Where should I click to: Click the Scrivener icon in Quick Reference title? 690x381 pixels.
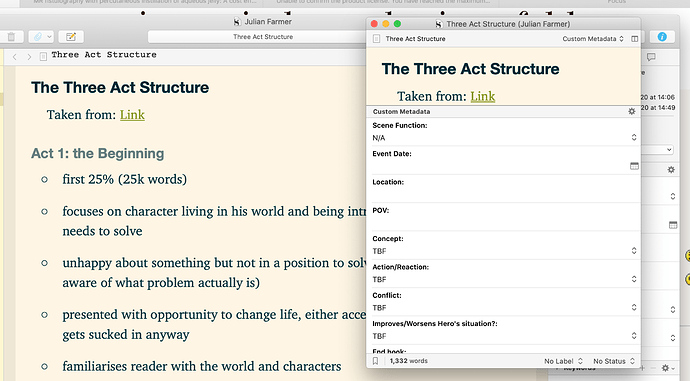(439, 24)
